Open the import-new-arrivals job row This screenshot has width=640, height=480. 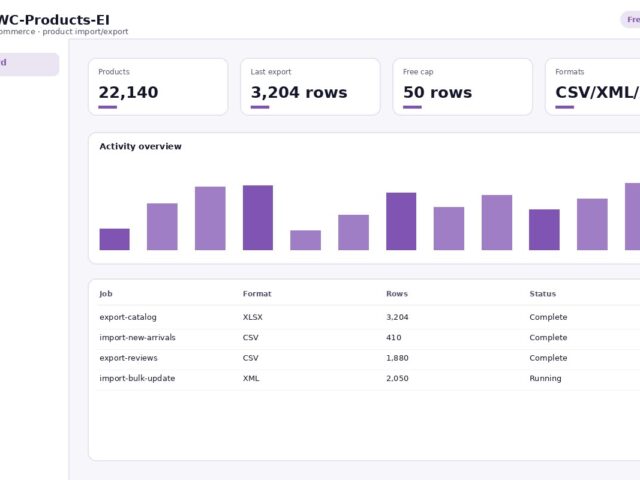pos(368,338)
